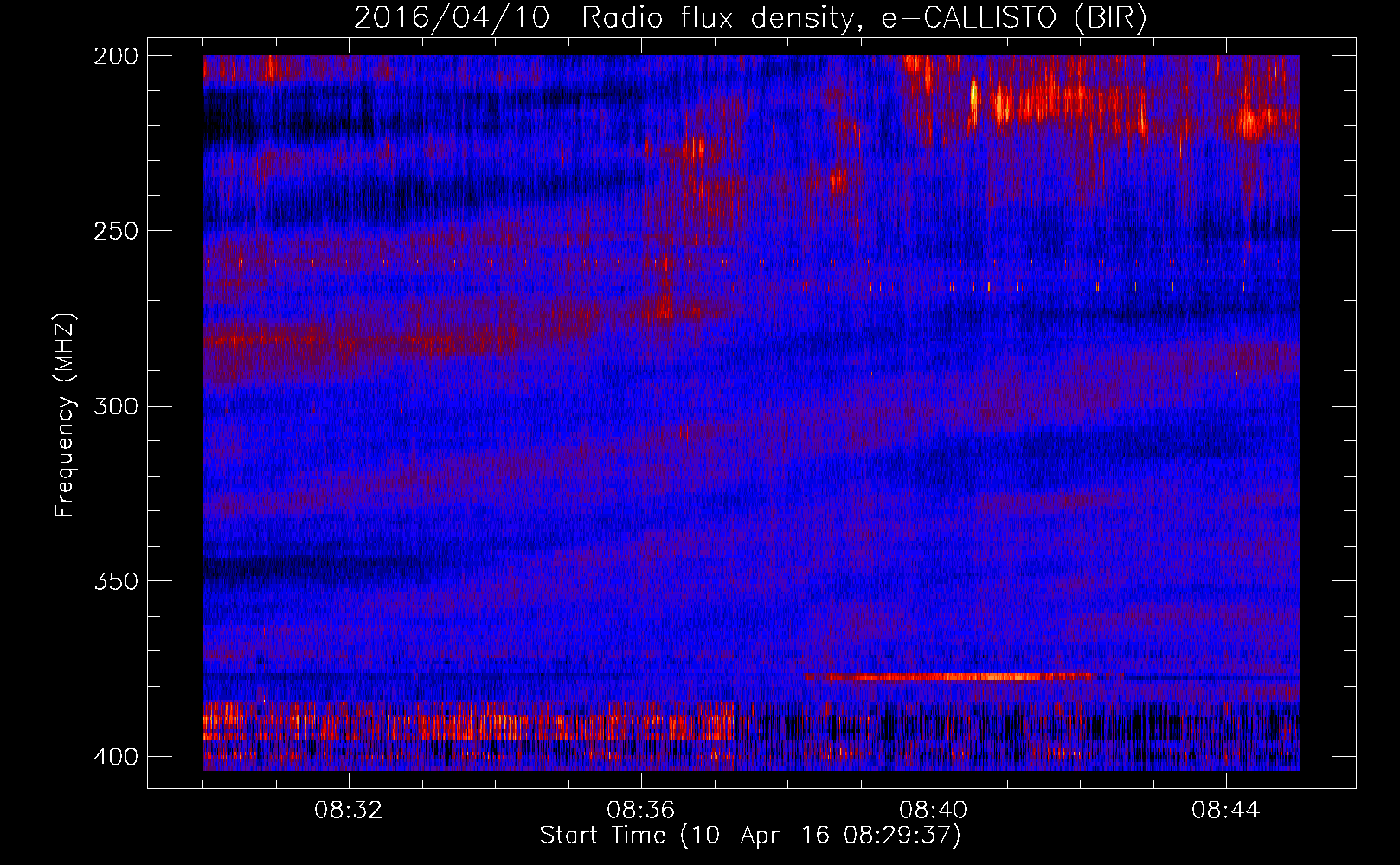
Task: Click the '400' frequency tick label
Action: [116, 757]
